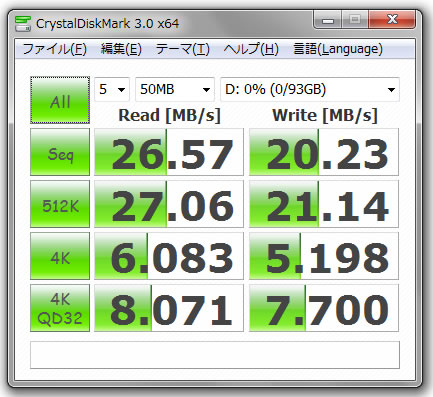
Task: Click the Seq write result 20.23
Action: point(324,152)
